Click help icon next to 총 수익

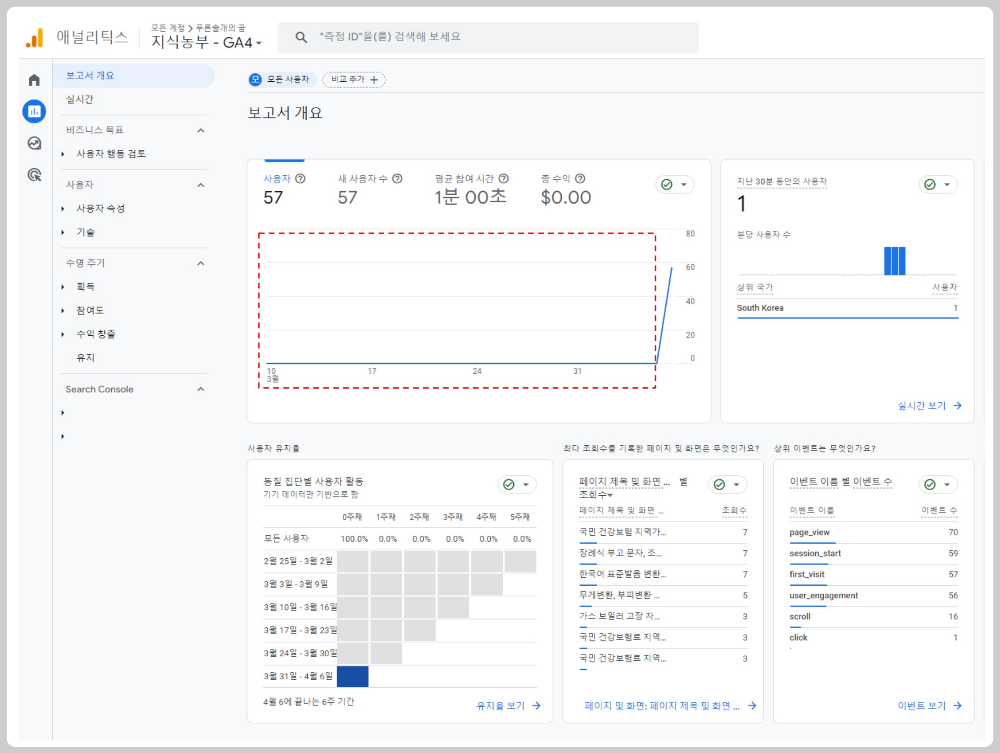[580, 179]
